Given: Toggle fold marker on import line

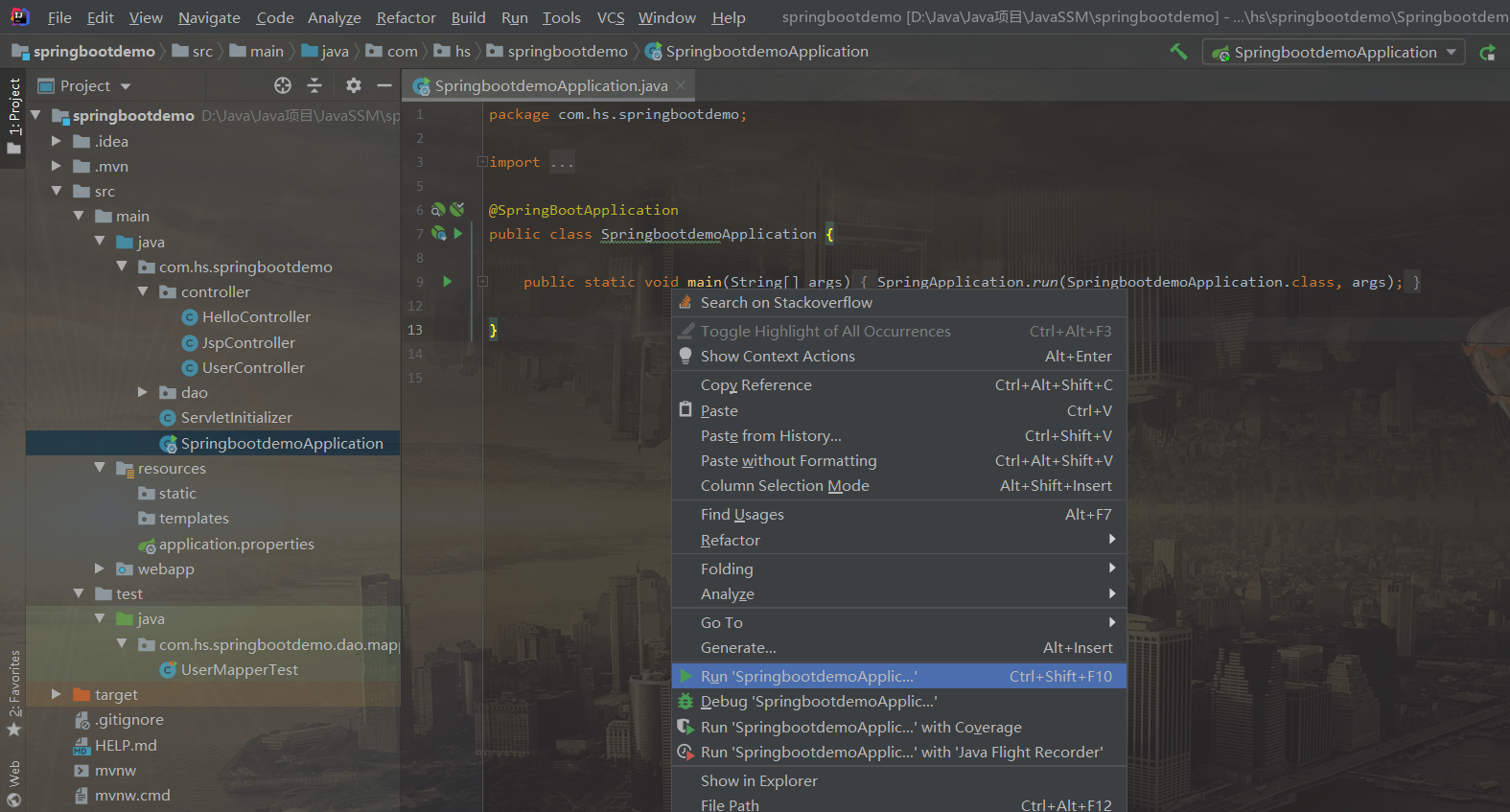Looking at the screenshot, I should click(482, 161).
